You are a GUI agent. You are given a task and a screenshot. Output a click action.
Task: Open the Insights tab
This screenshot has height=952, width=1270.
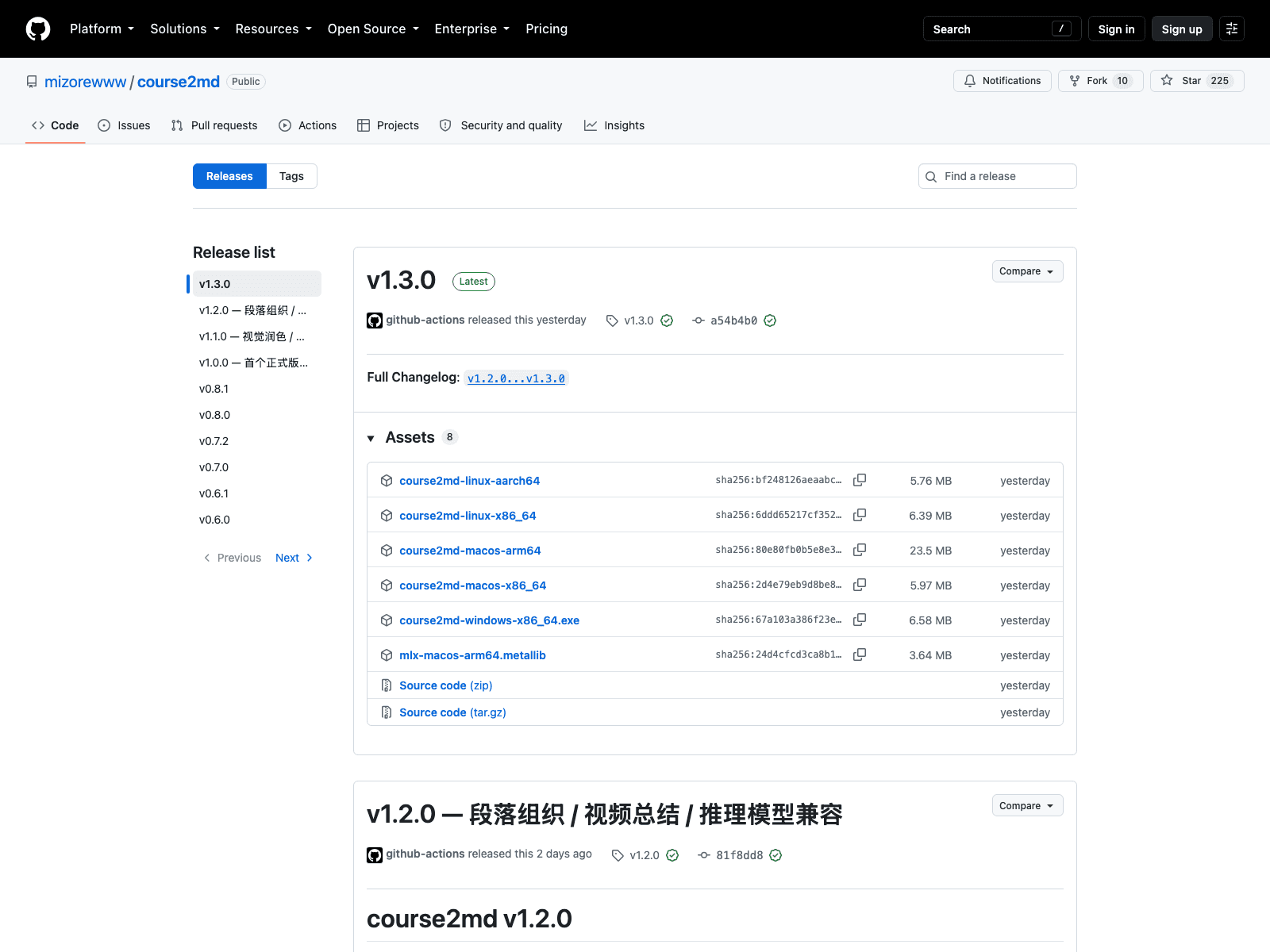click(614, 125)
